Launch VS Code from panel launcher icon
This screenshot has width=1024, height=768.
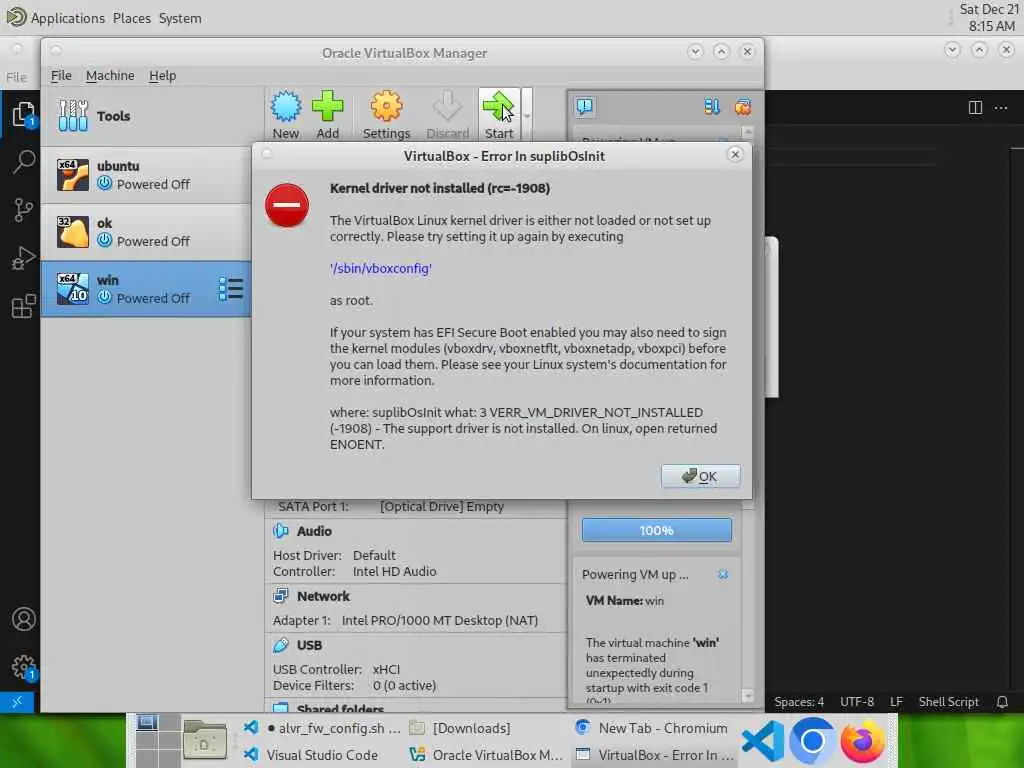coord(763,741)
